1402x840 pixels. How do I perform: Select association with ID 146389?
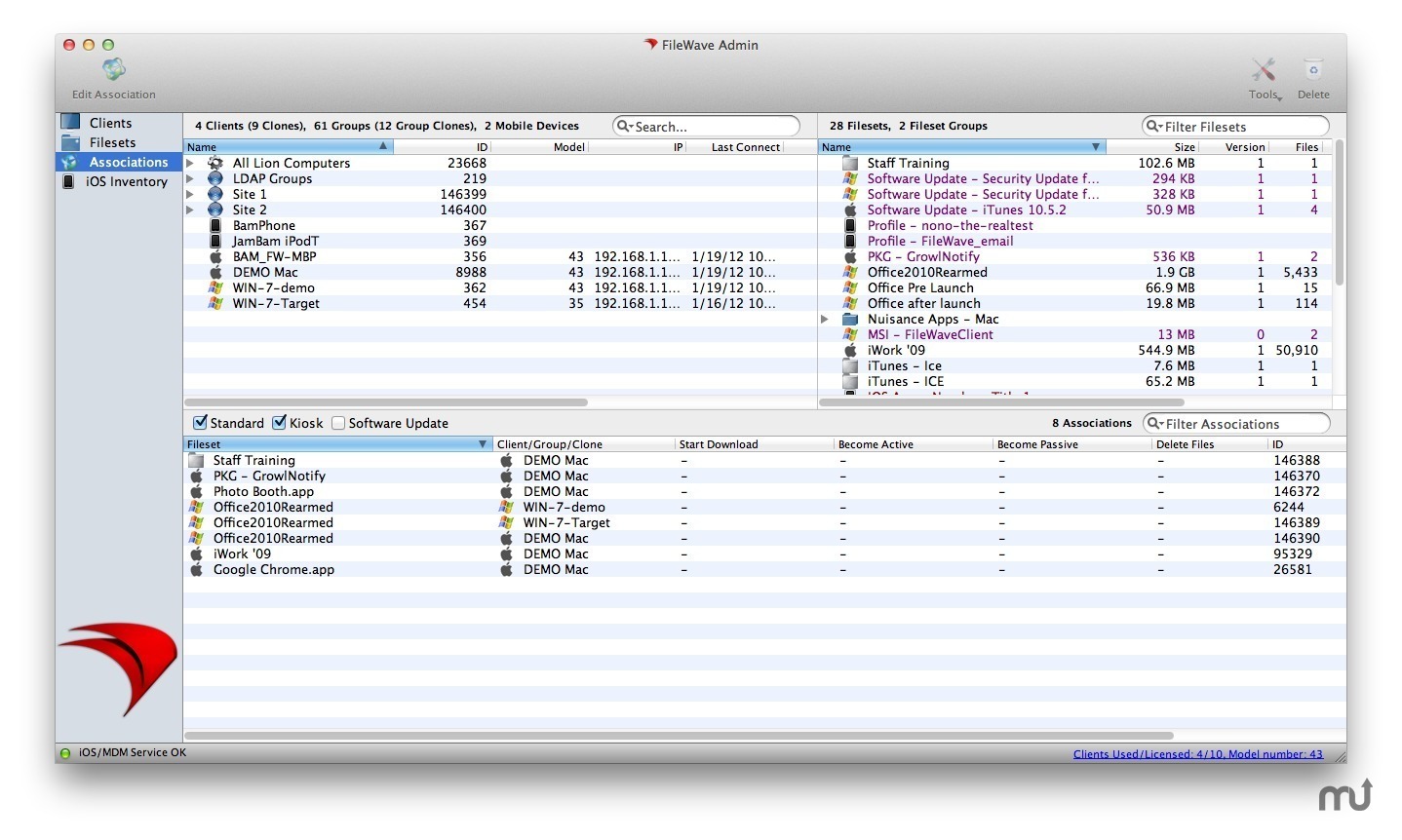(764, 522)
